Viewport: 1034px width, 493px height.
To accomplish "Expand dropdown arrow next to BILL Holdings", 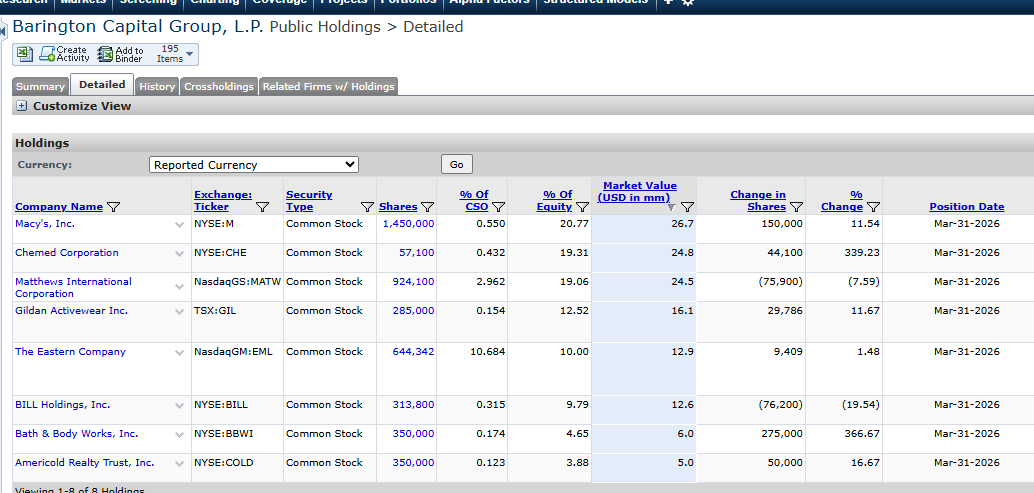I will [179, 406].
